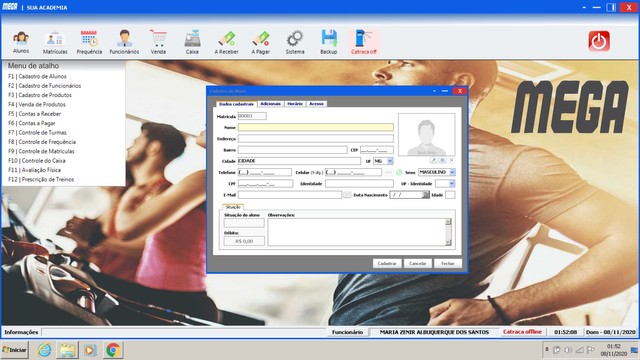Click the action center flag tray icon
Image resolution: width=640 pixels, height=360 pixels.
point(590,350)
